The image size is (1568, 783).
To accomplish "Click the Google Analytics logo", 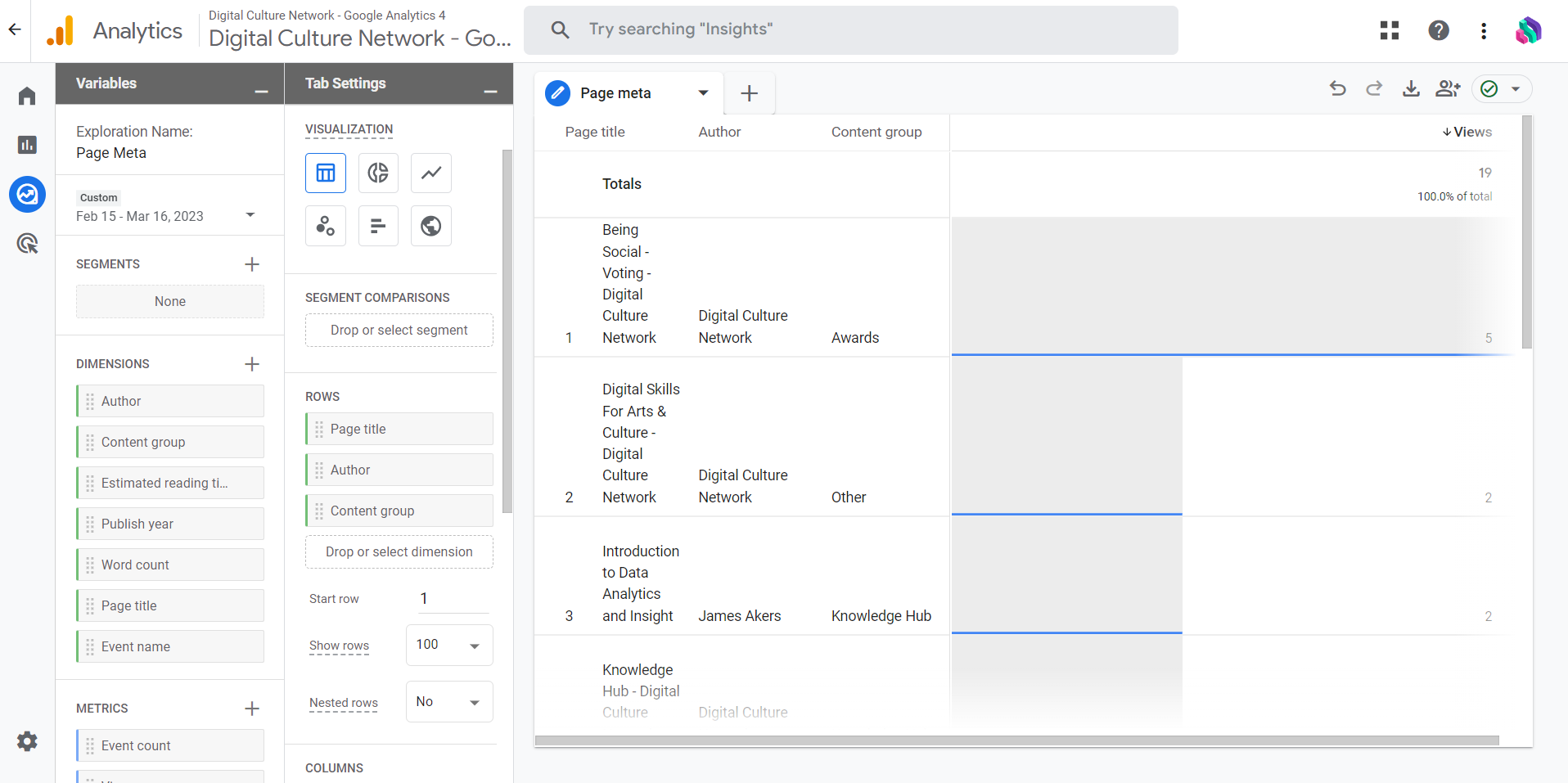I will coord(61,30).
